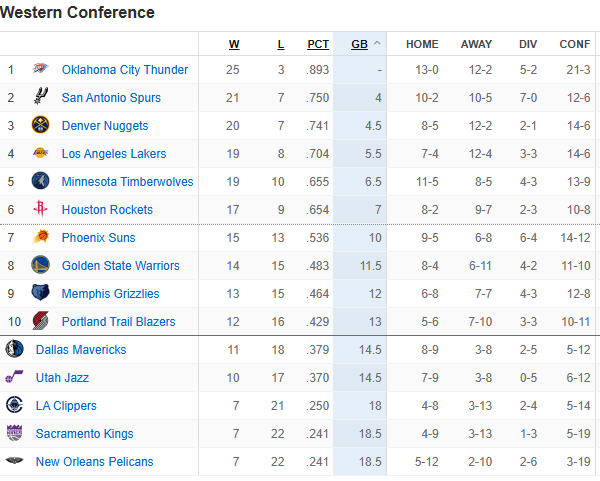Click the Los Angeles Lakers logo
Screen dimensions: 600x481
pyautogui.click(x=40, y=154)
